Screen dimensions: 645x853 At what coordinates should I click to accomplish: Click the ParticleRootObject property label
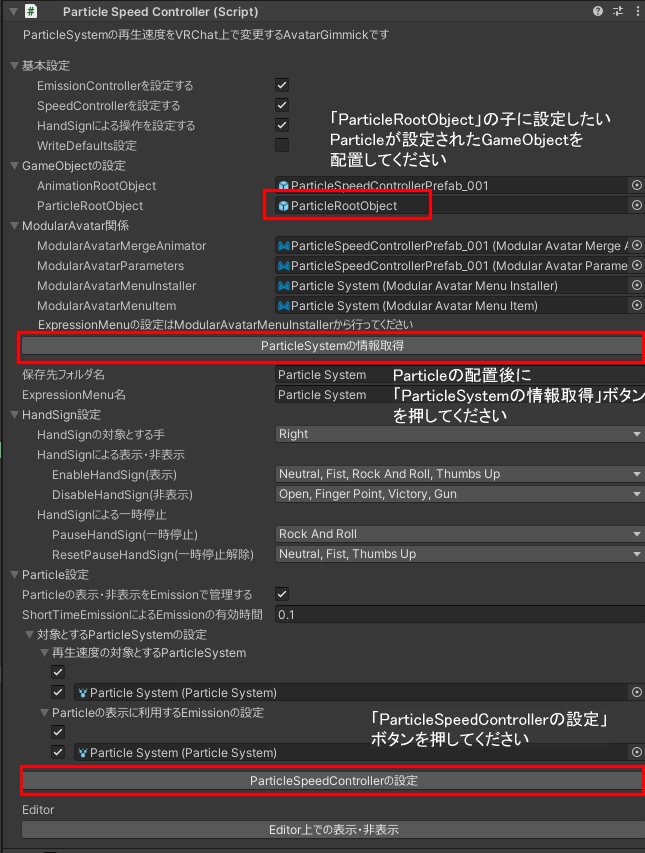[x=90, y=206]
